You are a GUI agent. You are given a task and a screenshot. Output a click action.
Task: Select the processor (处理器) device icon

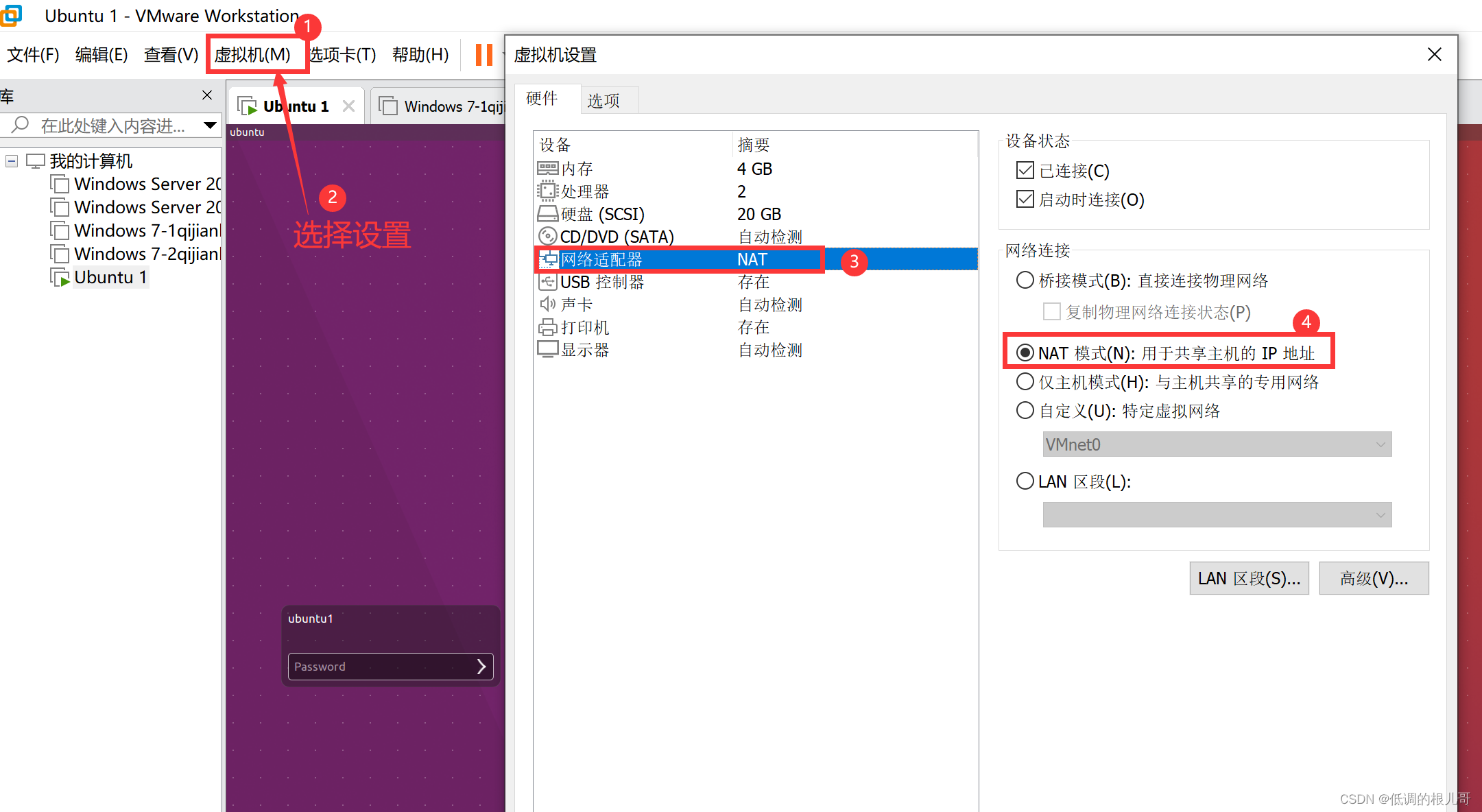(x=547, y=191)
